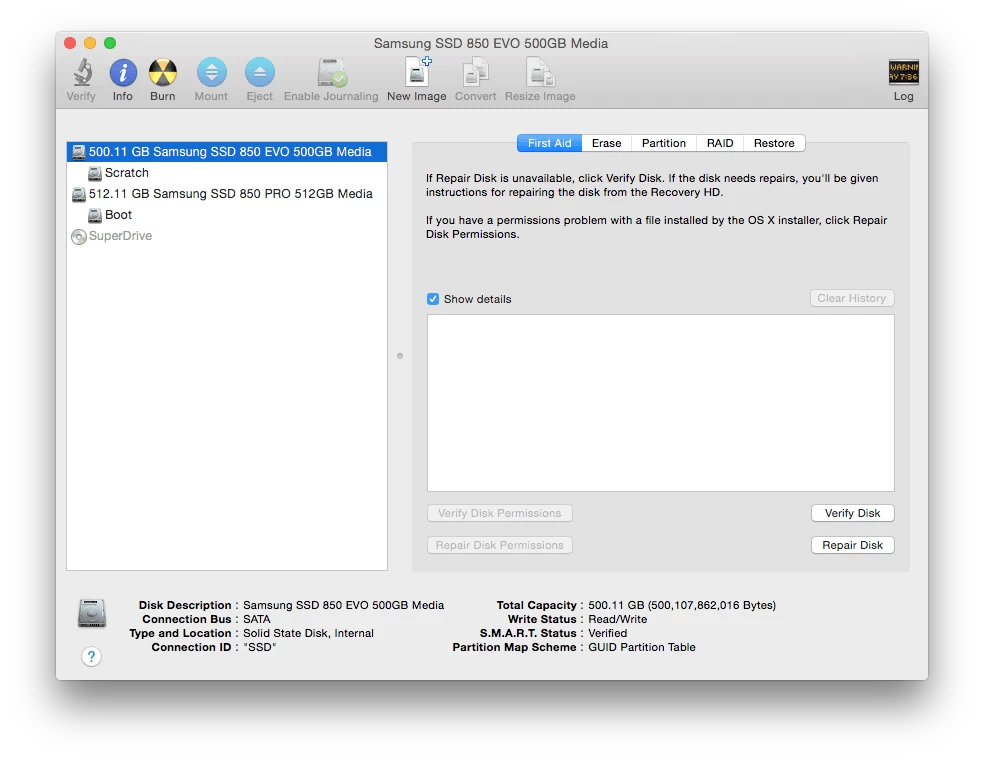Open the RAID tab
Viewport: 984px width, 760px height.
720,143
